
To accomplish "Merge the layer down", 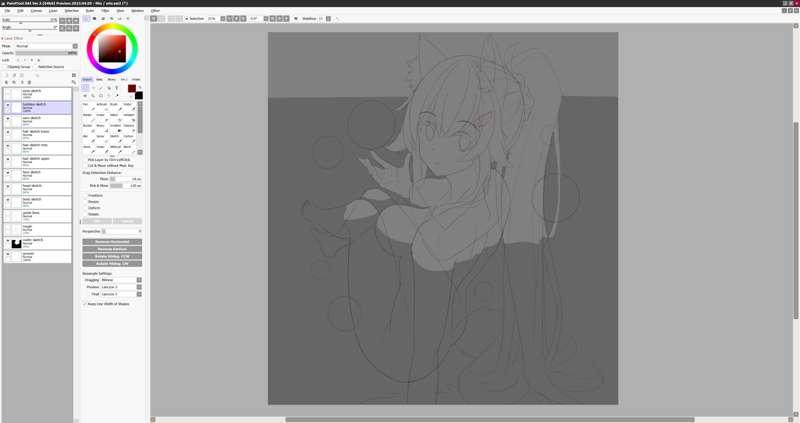I will [x=14, y=82].
